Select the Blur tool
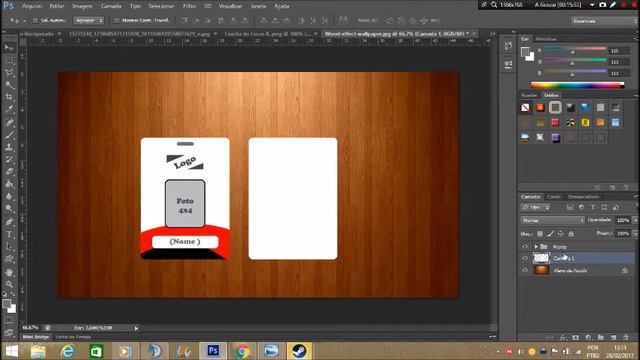640x360 pixels. (9, 196)
